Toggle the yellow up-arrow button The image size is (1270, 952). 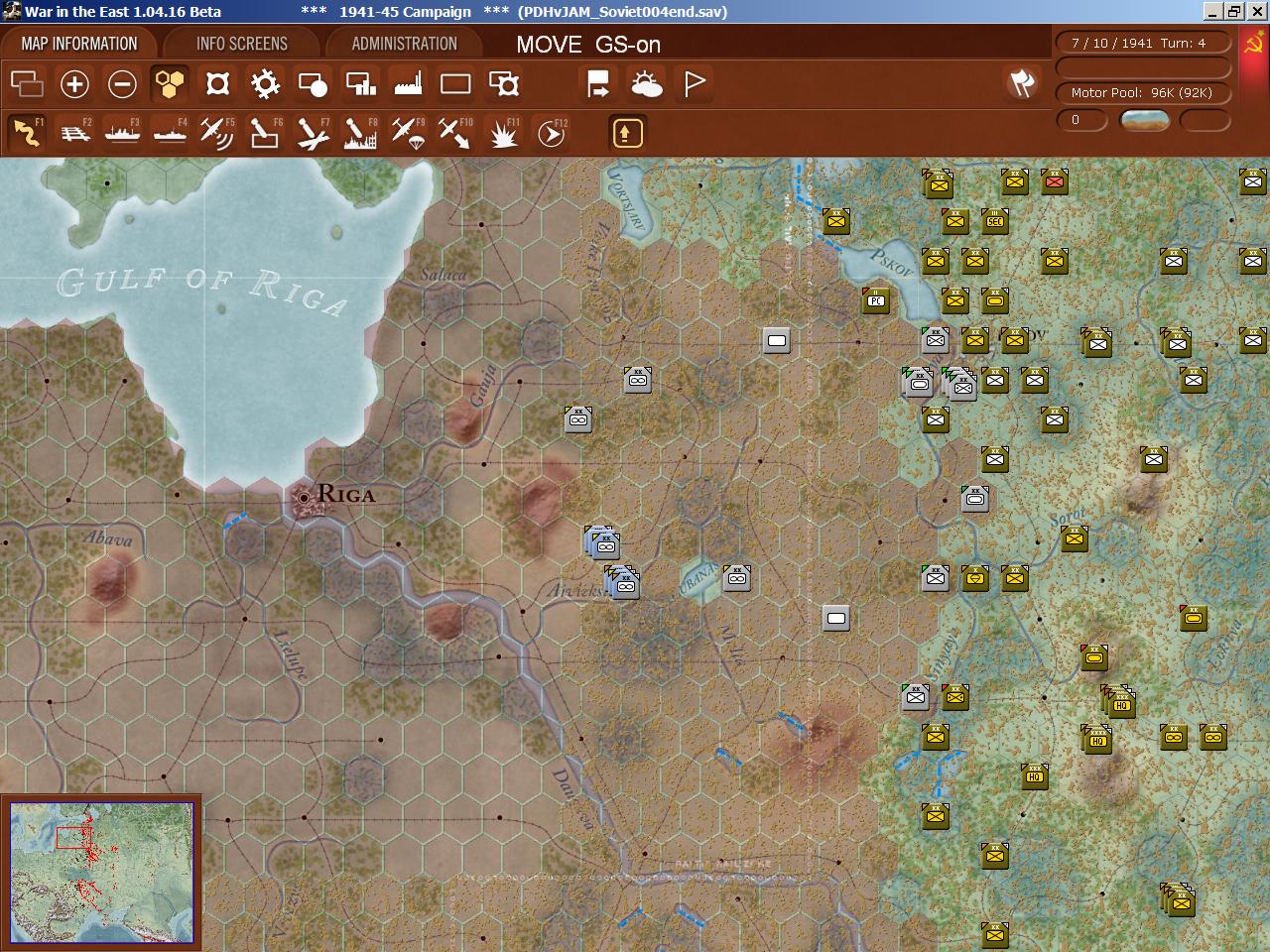pos(627,133)
